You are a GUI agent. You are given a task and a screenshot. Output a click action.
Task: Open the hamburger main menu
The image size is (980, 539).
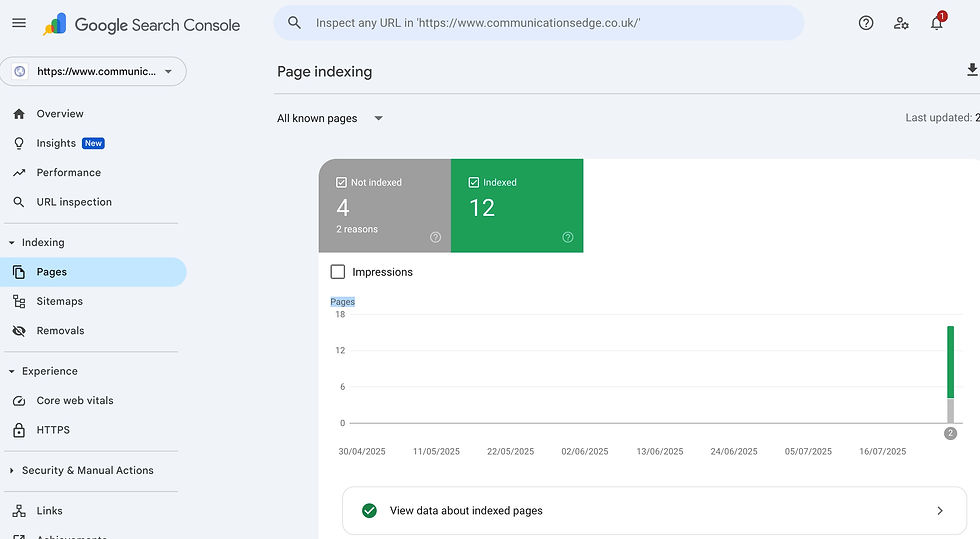19,23
